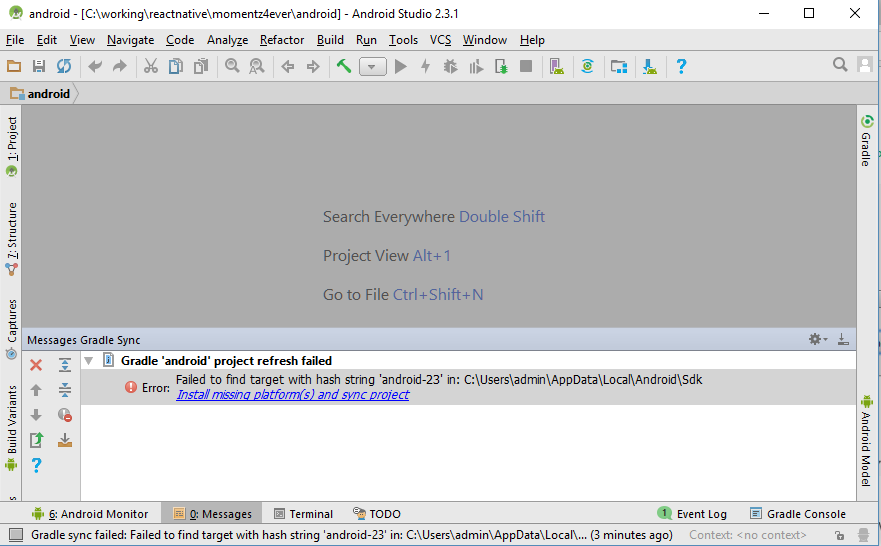
Task: Click the Redo arrow icon
Action: point(120,66)
